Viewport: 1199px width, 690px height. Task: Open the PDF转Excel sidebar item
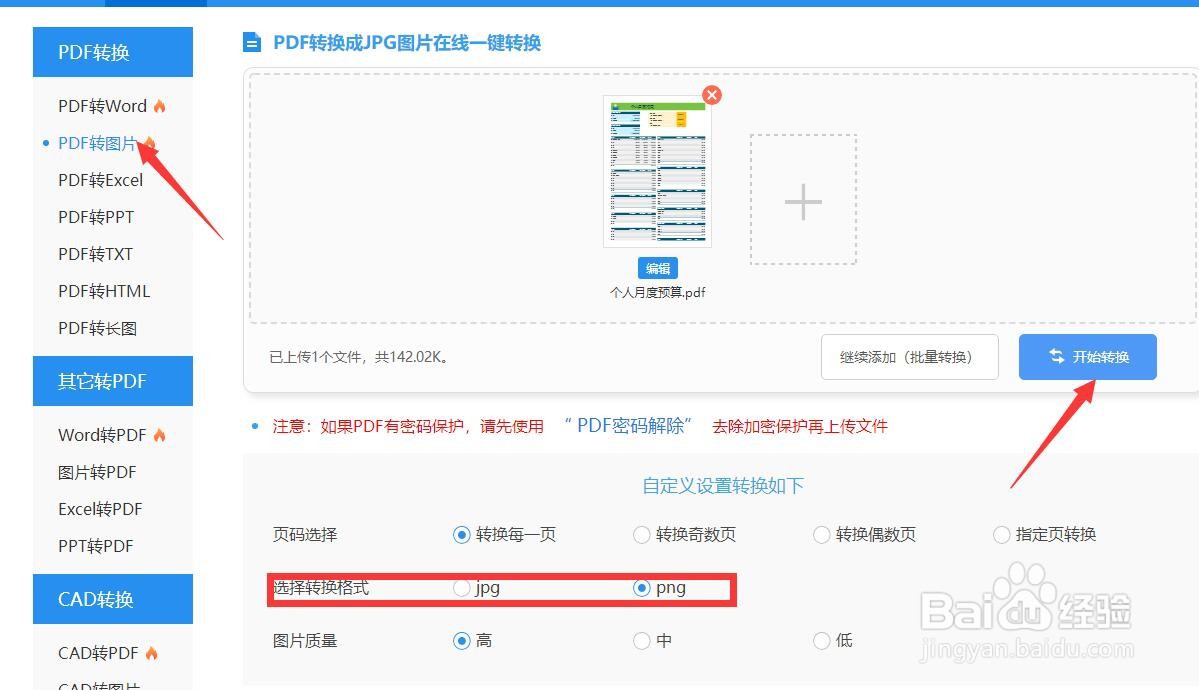click(100, 179)
